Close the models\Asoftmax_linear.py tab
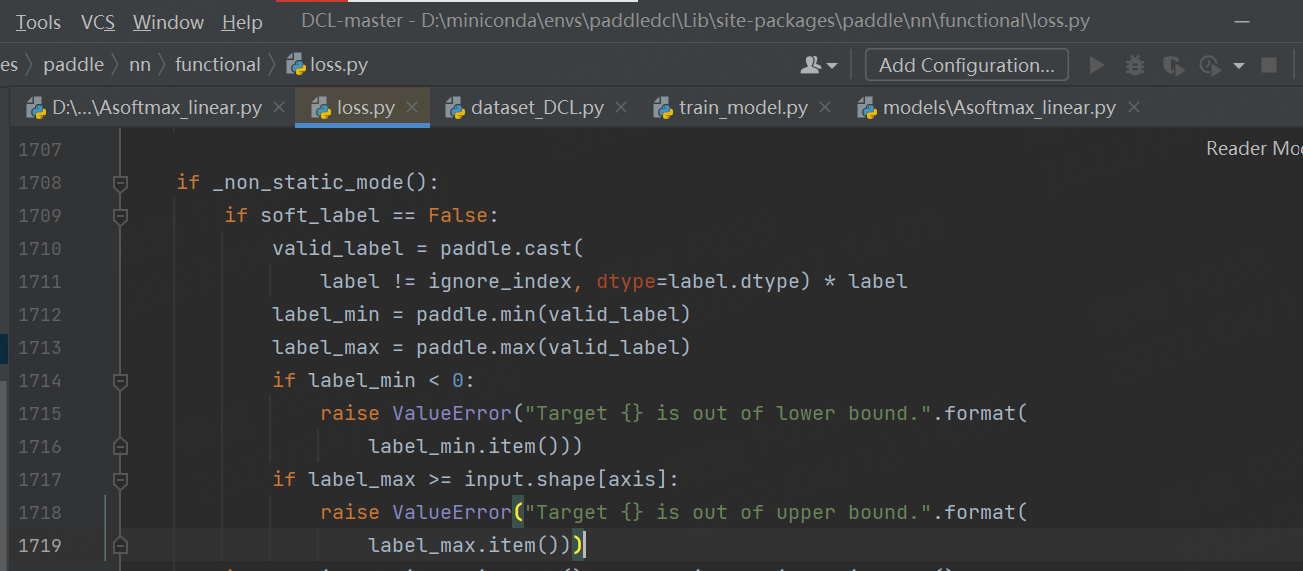Viewport: 1303px width, 571px height. [1133, 107]
